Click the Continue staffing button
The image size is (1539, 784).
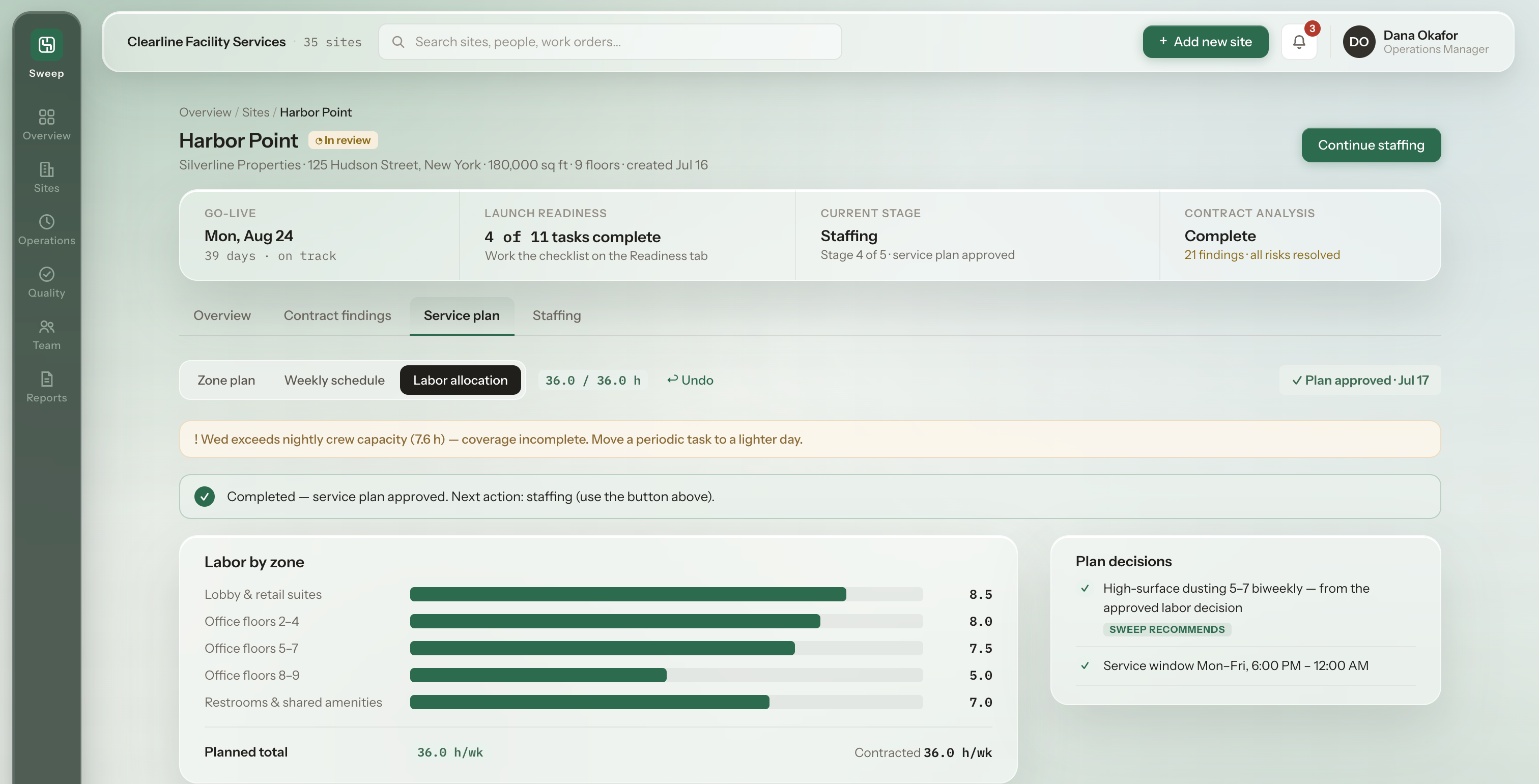pos(1371,145)
